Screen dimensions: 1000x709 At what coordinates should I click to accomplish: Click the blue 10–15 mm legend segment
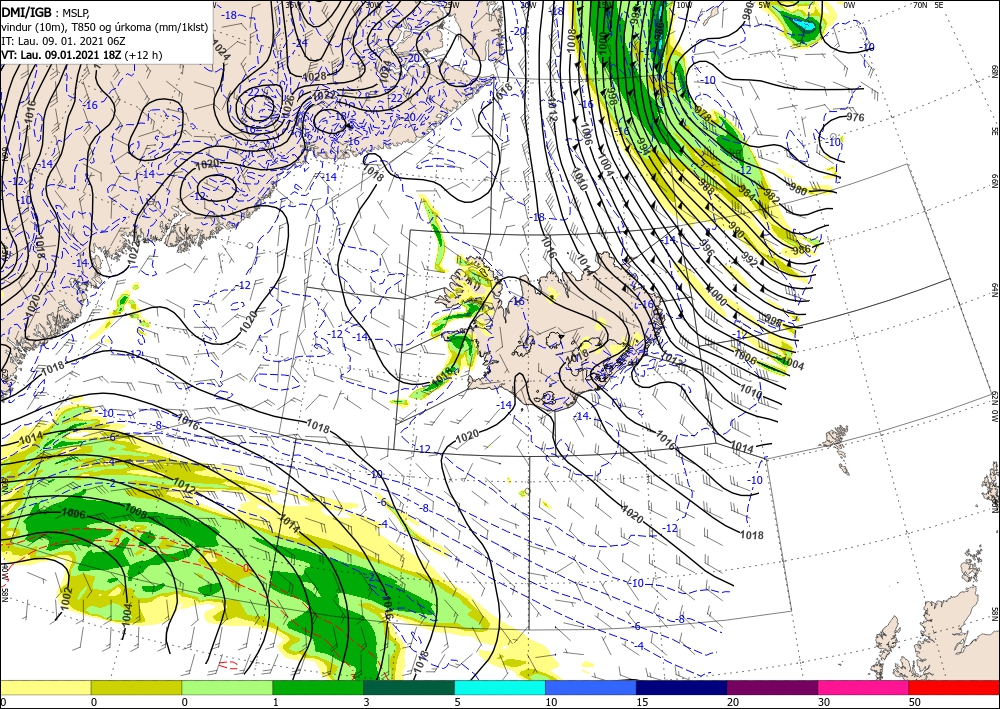pos(591,687)
